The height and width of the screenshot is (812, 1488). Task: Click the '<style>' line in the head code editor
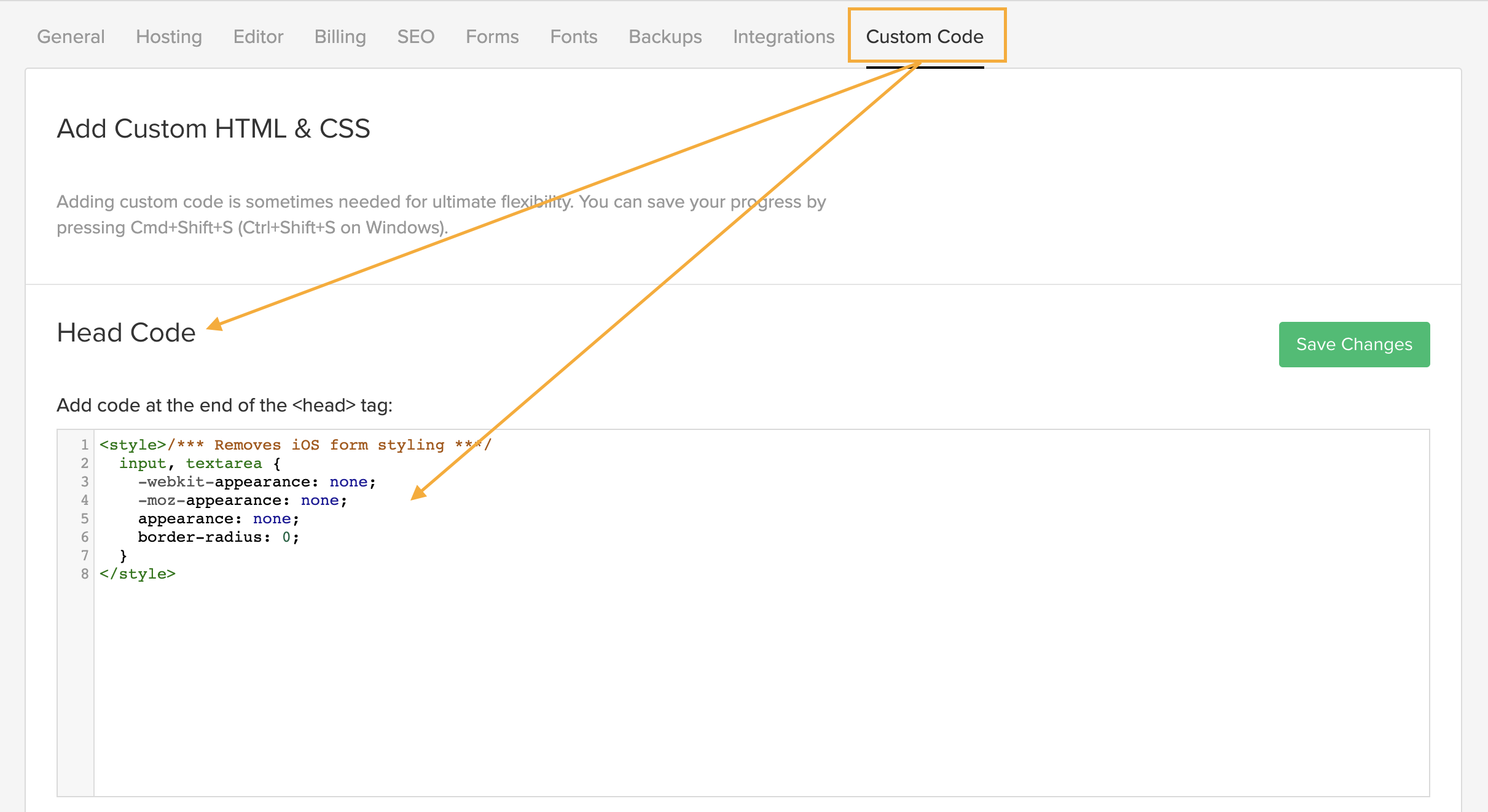coord(296,445)
